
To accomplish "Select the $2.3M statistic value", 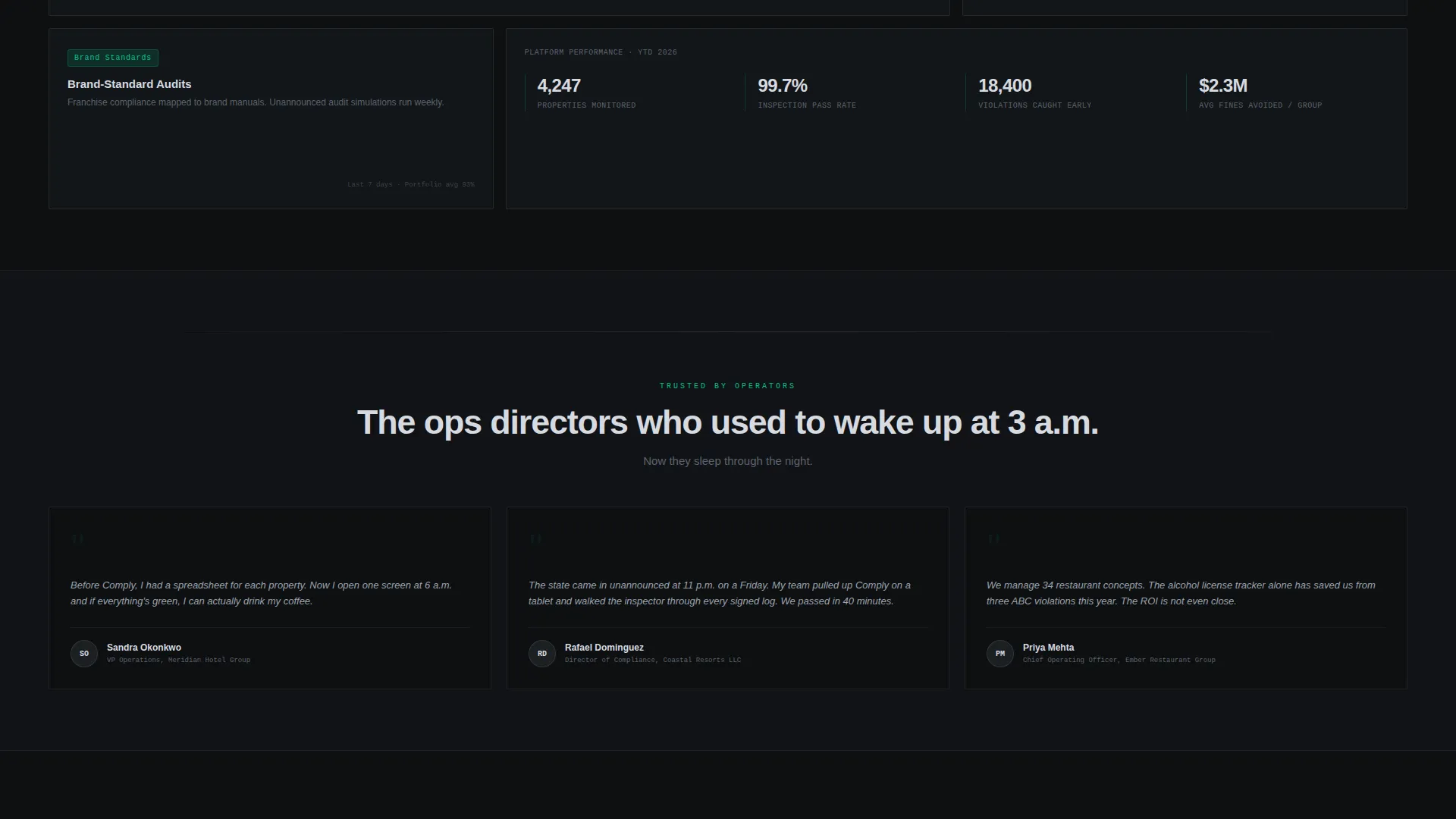I will (x=1223, y=86).
